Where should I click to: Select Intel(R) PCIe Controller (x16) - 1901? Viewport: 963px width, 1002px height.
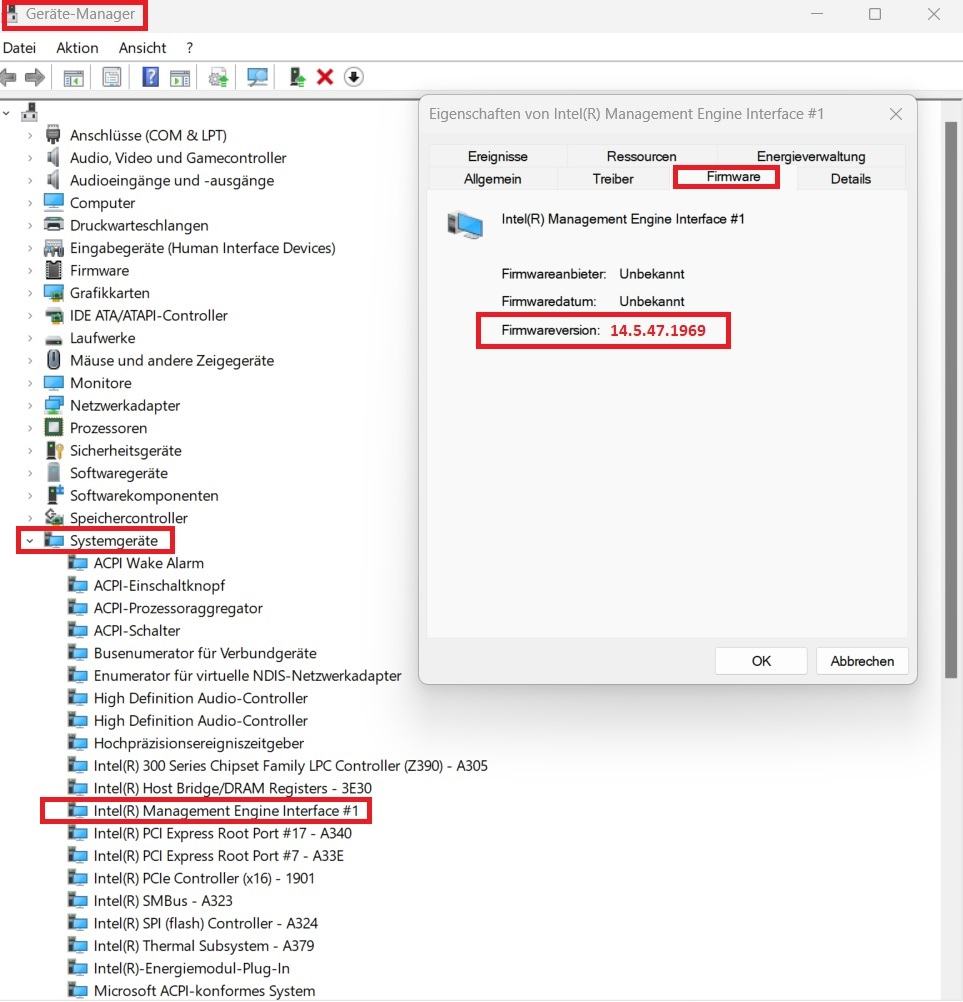[203, 879]
